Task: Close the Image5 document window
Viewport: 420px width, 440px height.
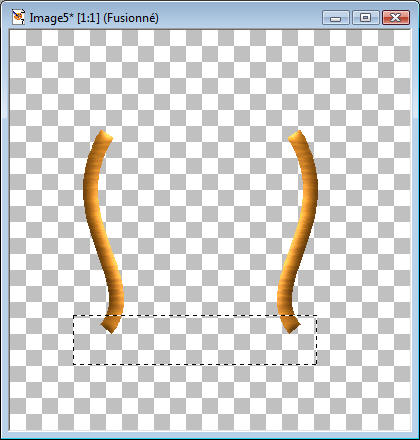Action: pyautogui.click(x=396, y=18)
